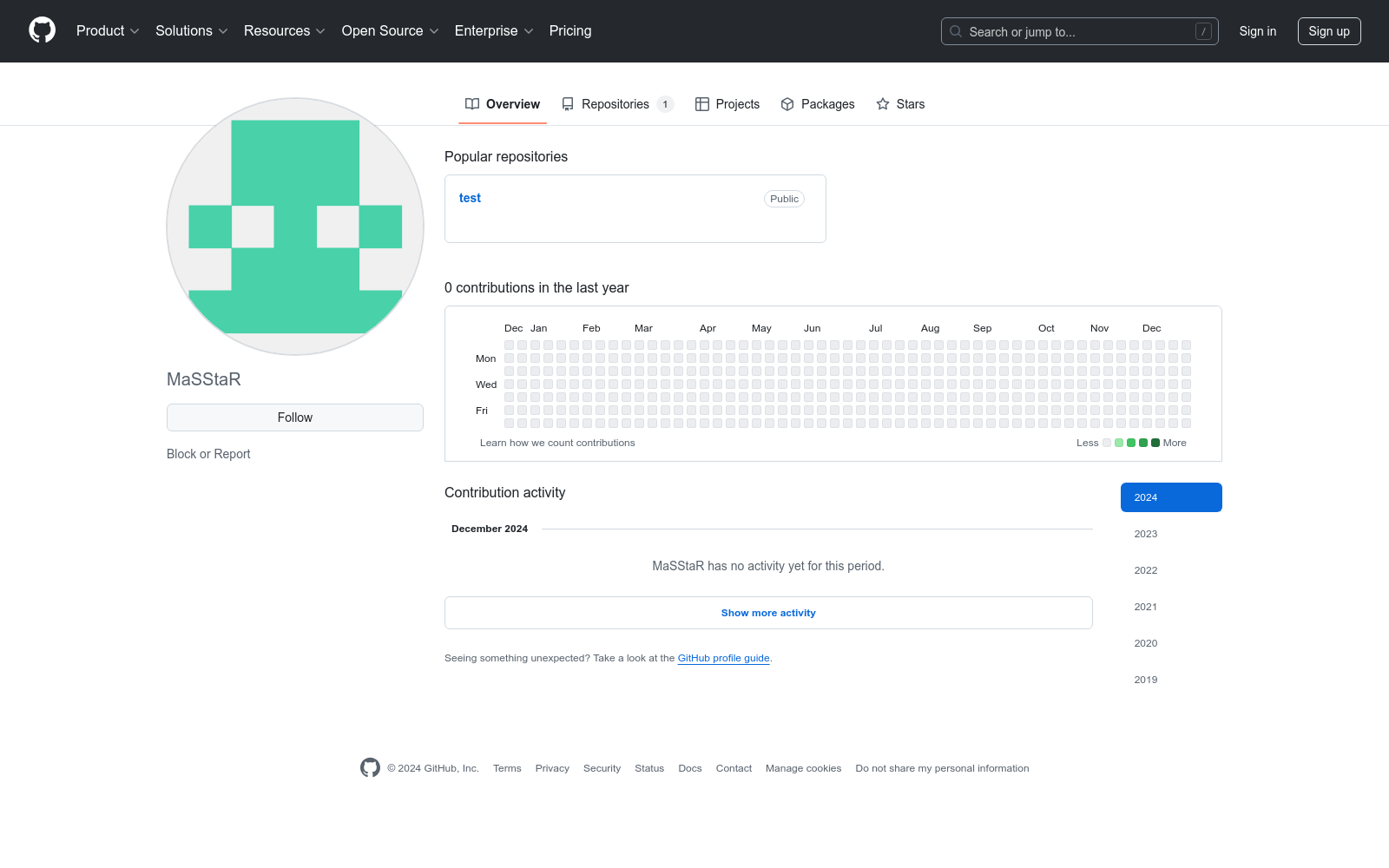Click the Contribution activity heading
The image size is (1389, 868).
(505, 493)
